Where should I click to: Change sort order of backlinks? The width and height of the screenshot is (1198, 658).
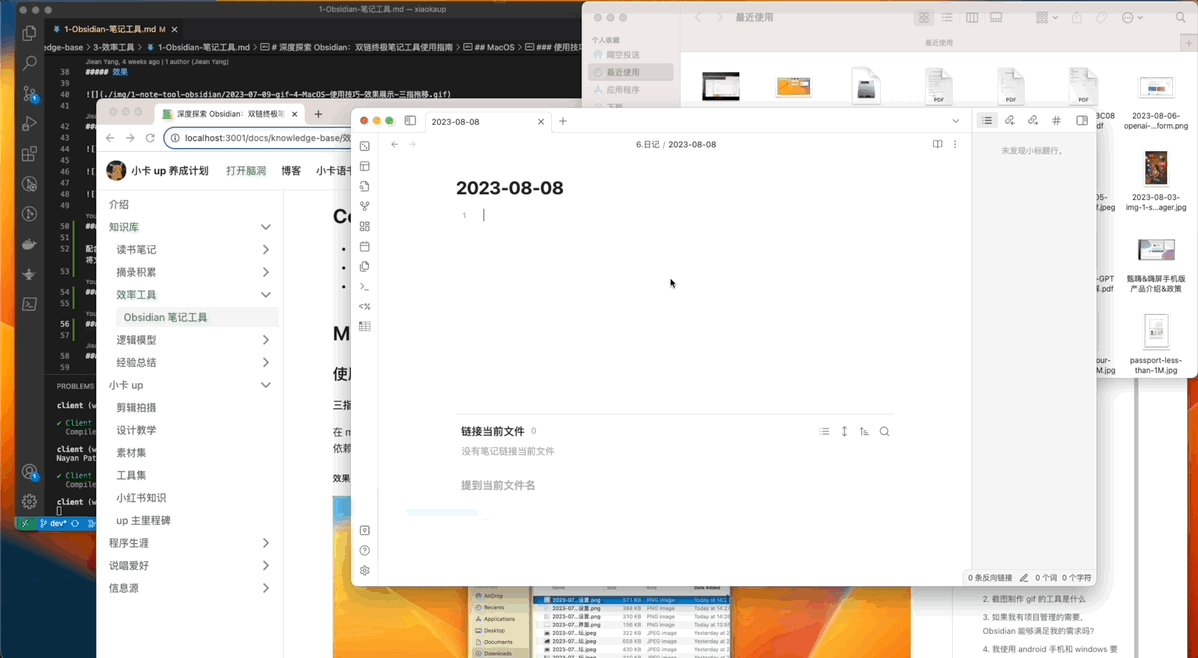tap(864, 432)
